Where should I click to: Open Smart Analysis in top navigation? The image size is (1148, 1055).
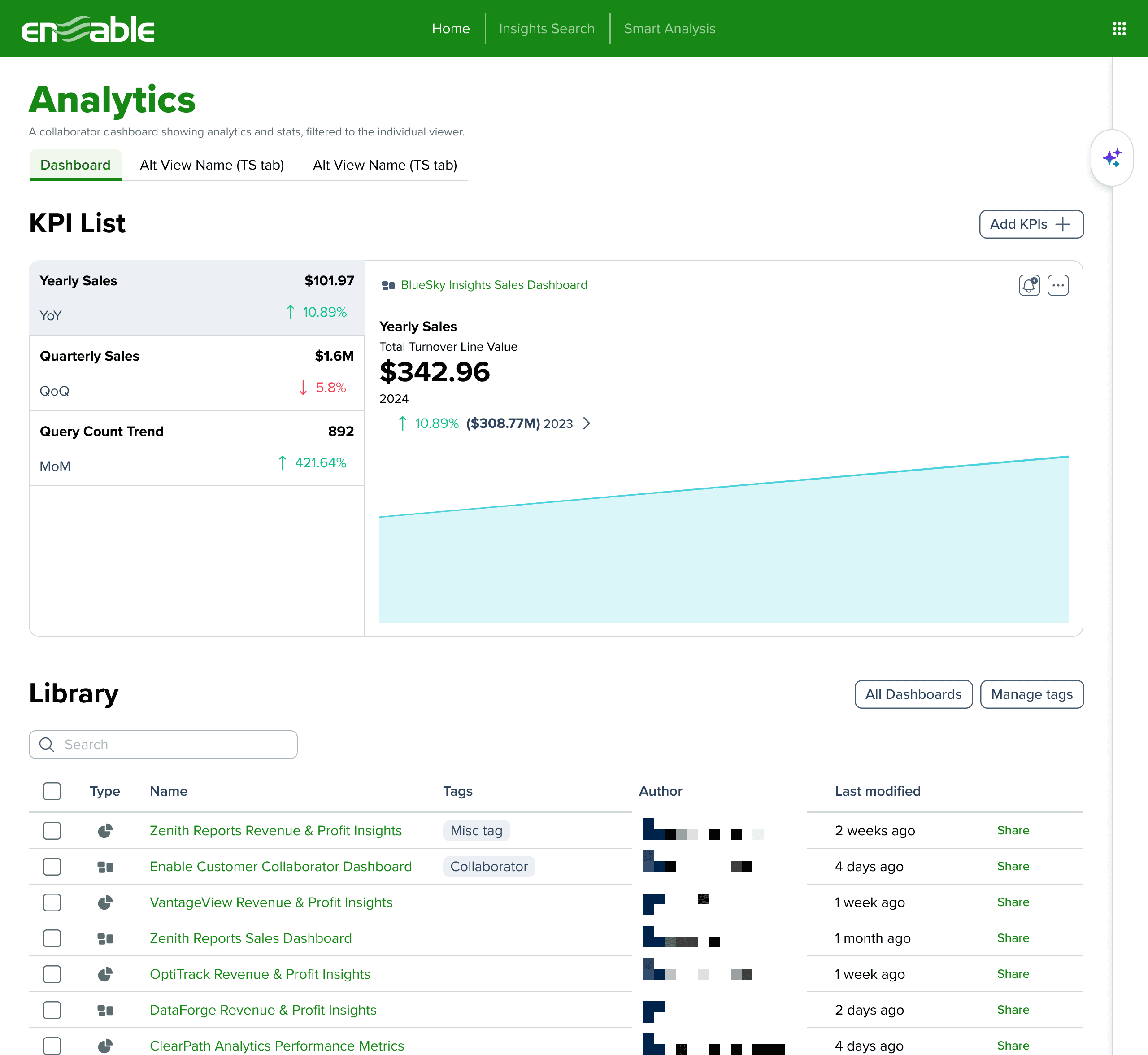click(670, 29)
